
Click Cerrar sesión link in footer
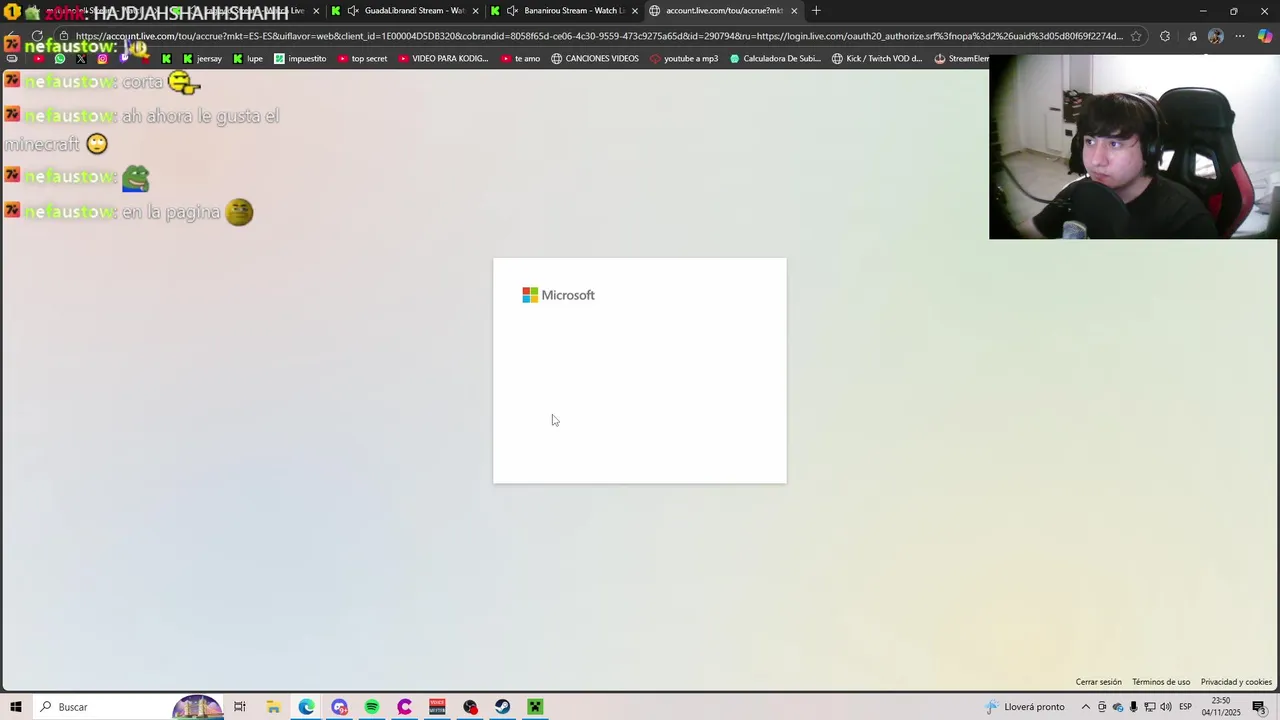tap(1099, 682)
